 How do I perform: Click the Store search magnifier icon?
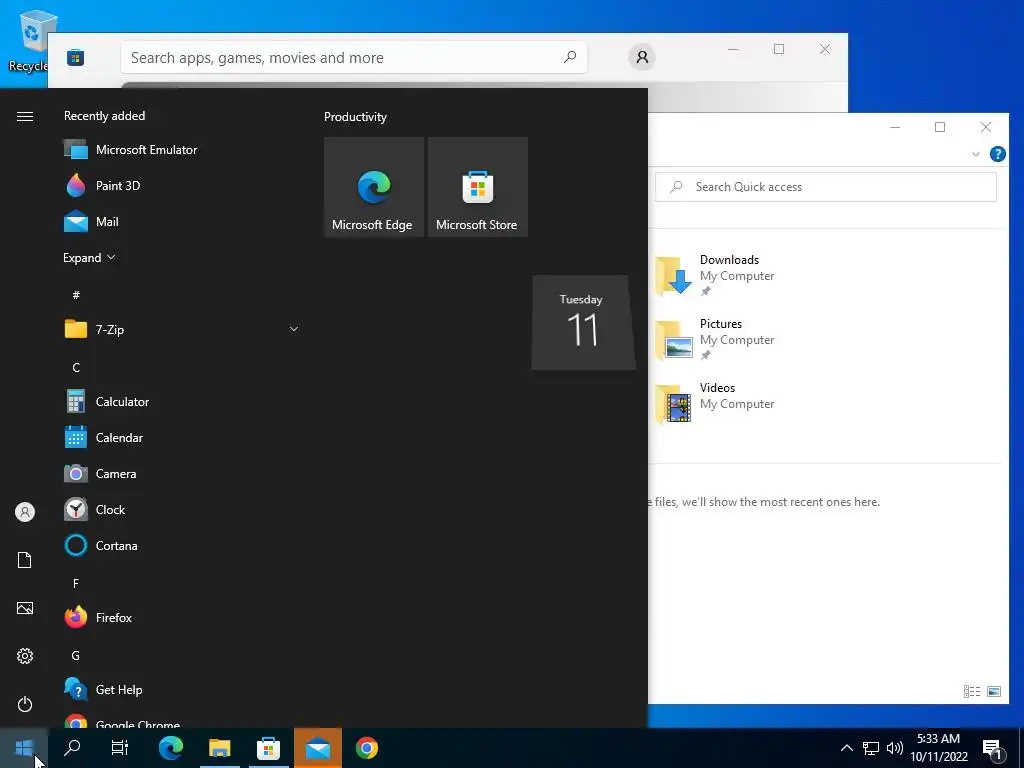(569, 57)
